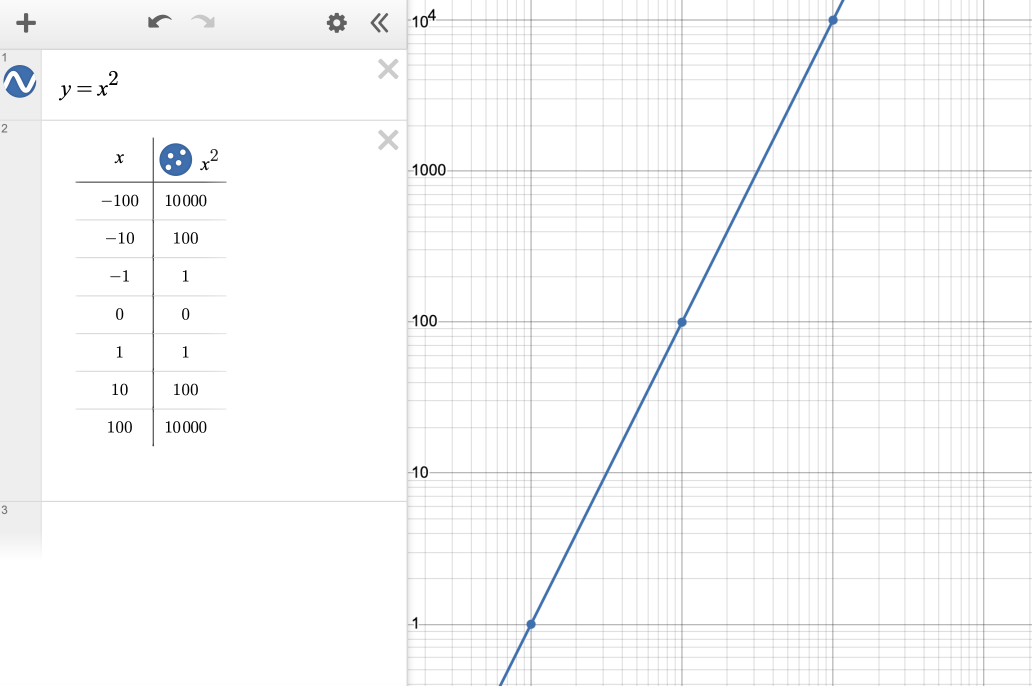Collapse the expression list panel
The height and width of the screenshot is (686, 1032).
(x=379, y=23)
